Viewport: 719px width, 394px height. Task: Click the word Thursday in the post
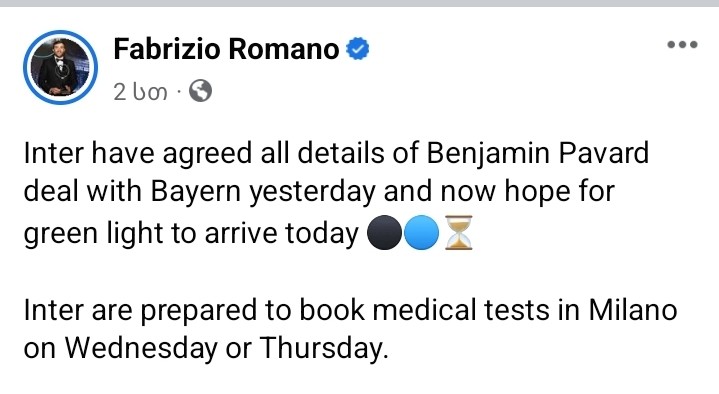(x=321, y=348)
